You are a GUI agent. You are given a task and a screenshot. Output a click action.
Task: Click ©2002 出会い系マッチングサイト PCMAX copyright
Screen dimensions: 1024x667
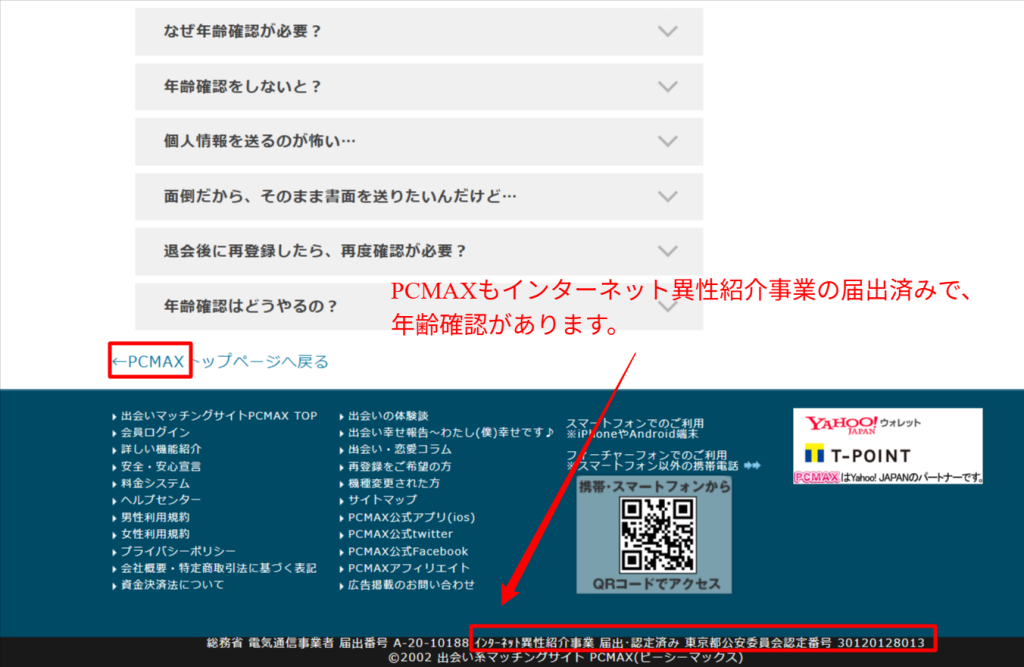566,658
